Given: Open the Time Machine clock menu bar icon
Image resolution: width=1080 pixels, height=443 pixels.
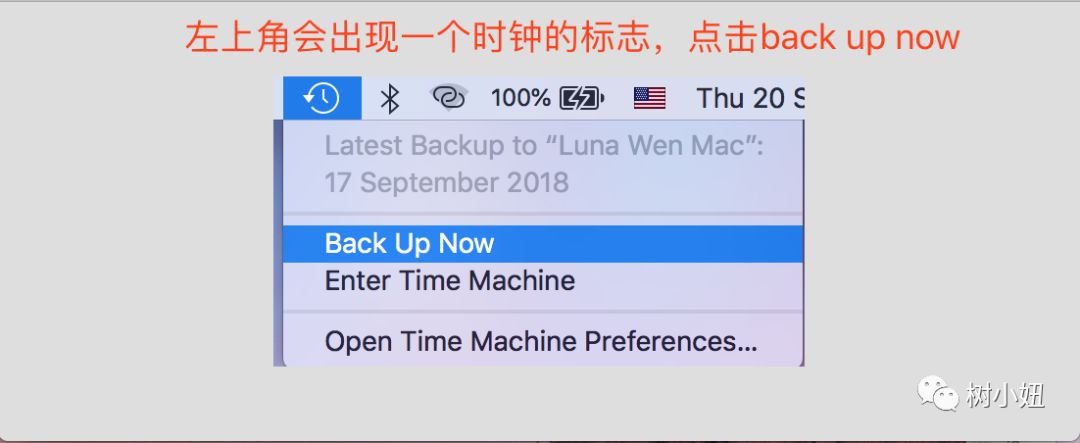Looking at the screenshot, I should (322, 99).
